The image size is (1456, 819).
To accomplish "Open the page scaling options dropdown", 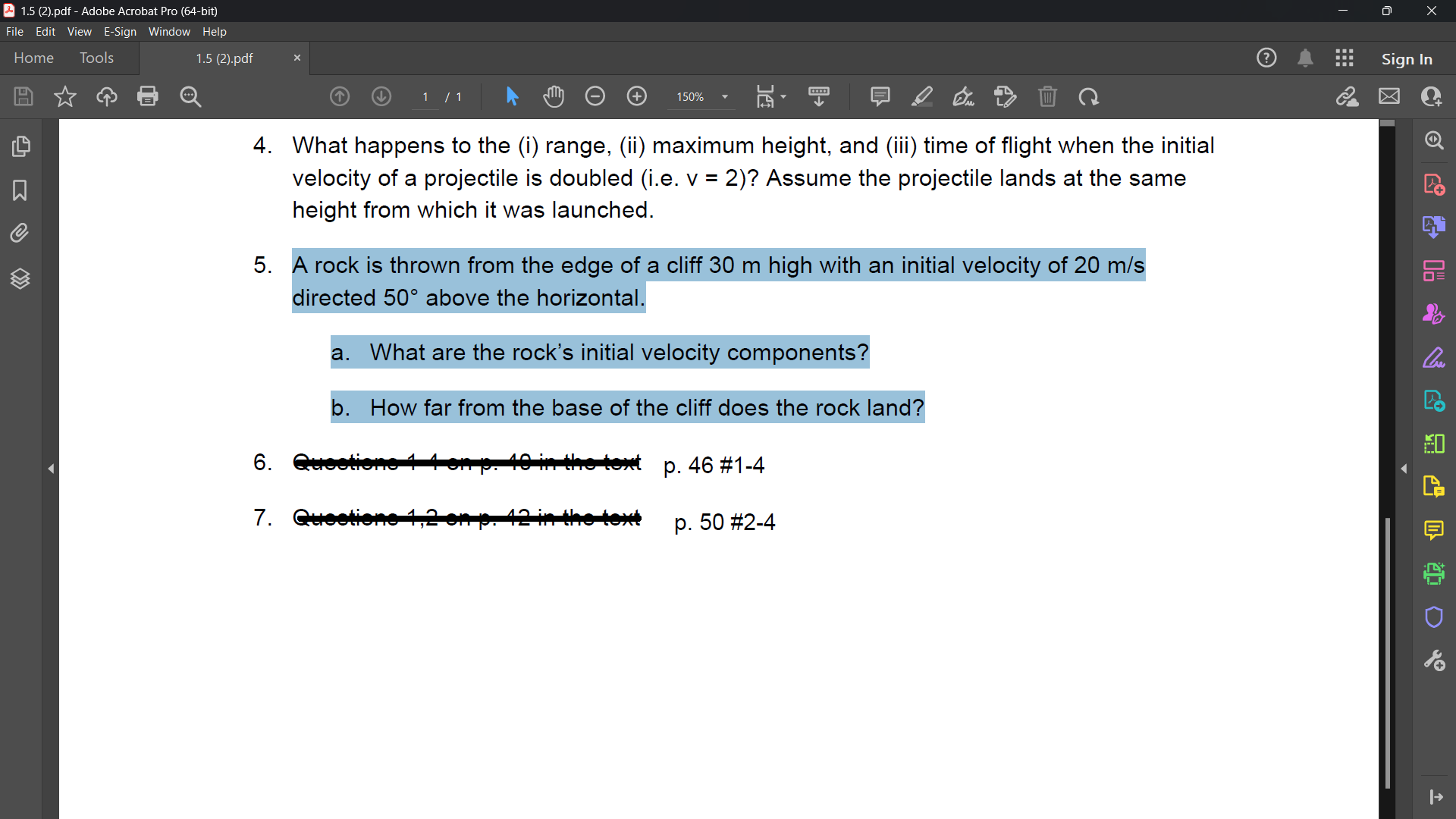I will (770, 96).
